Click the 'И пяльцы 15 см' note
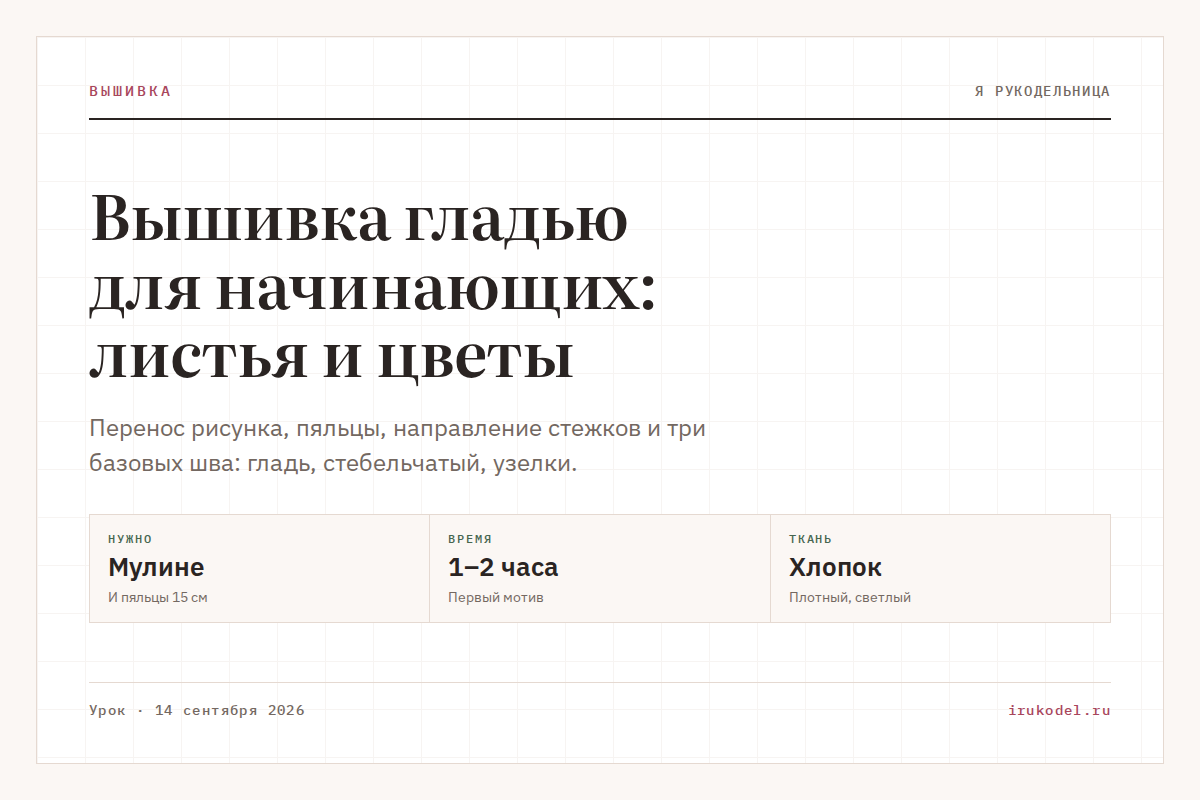The image size is (1200, 800). click(158, 598)
